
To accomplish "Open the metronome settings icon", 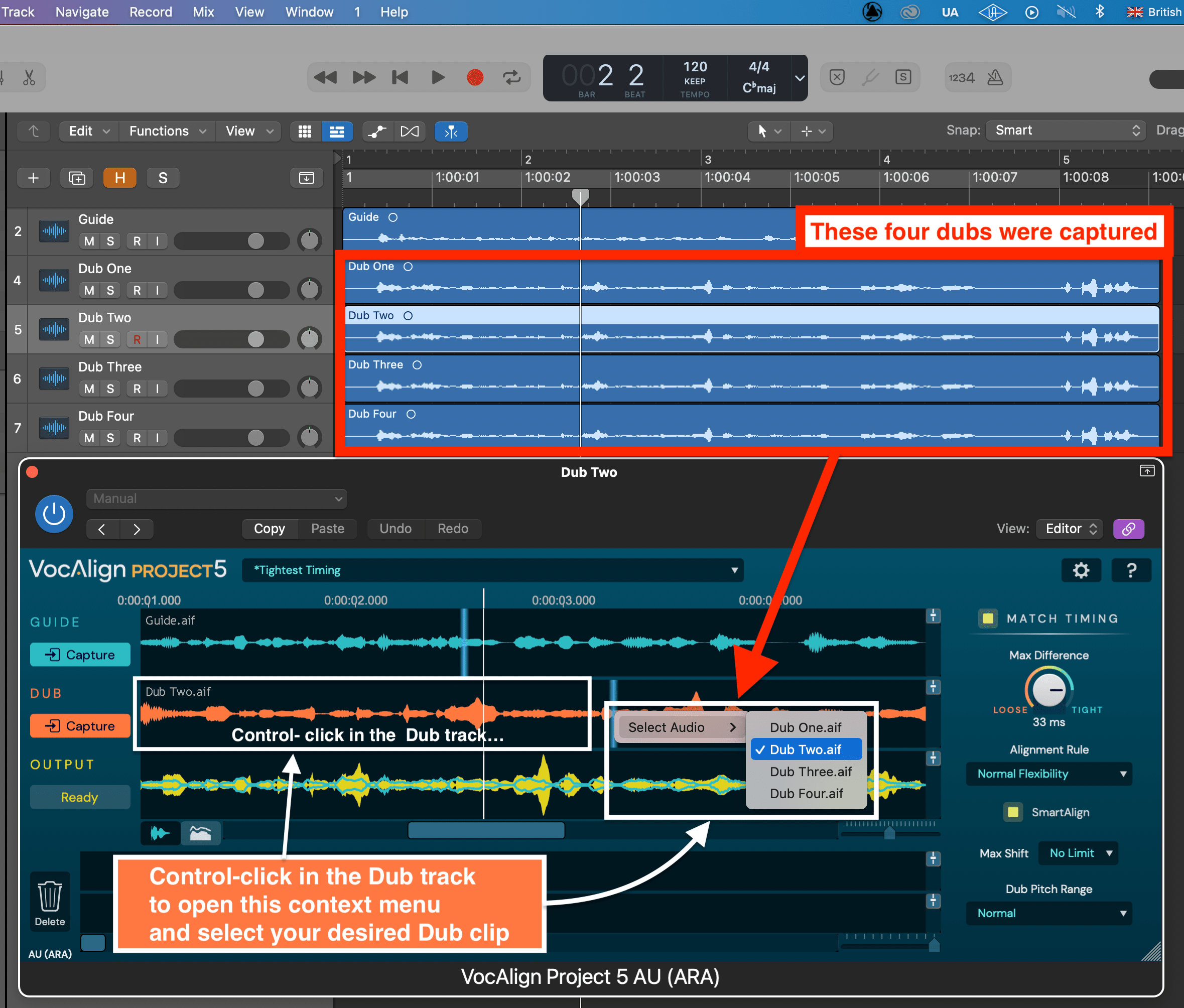I will point(994,77).
